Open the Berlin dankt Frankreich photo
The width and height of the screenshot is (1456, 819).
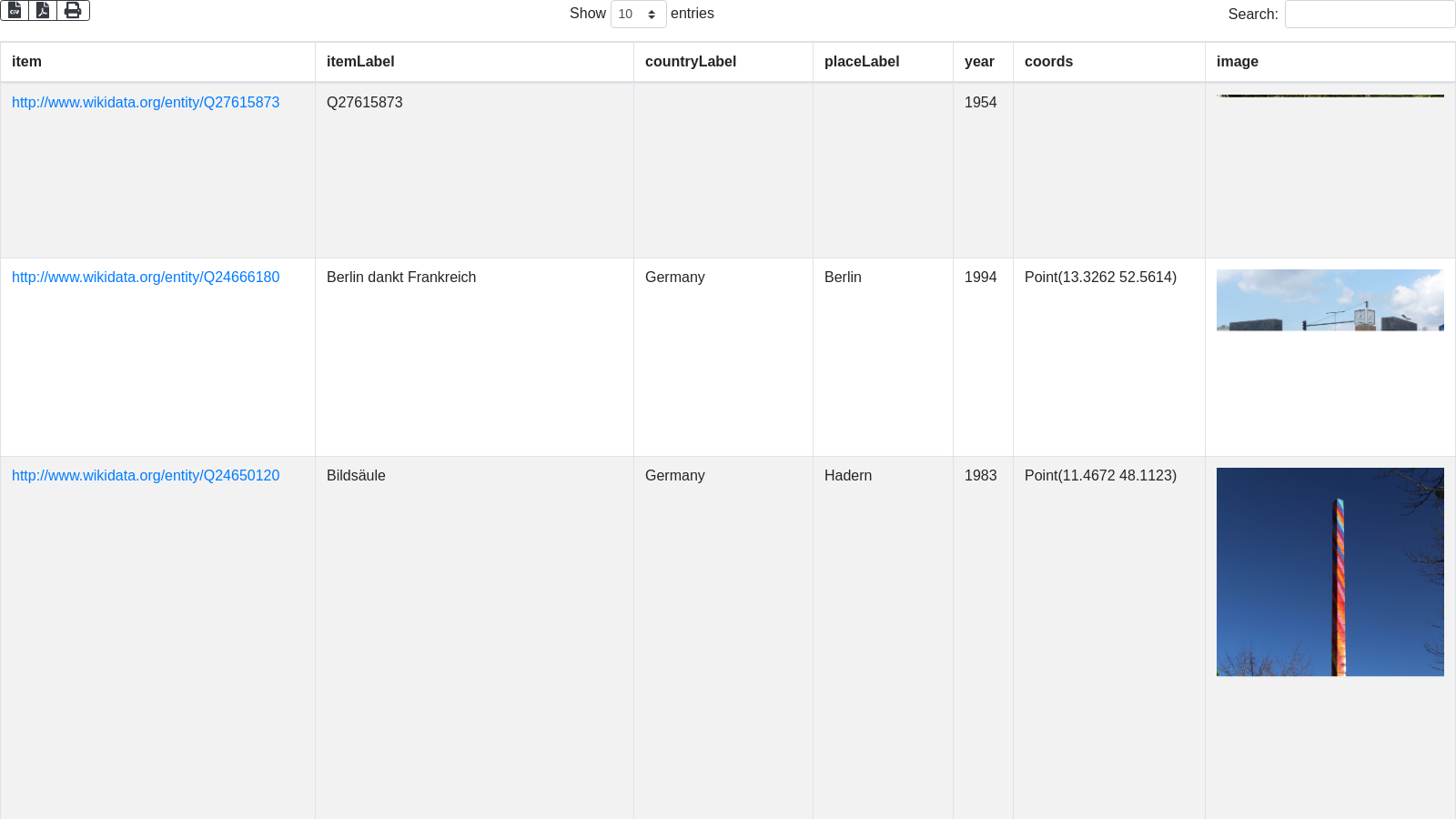click(x=1330, y=300)
